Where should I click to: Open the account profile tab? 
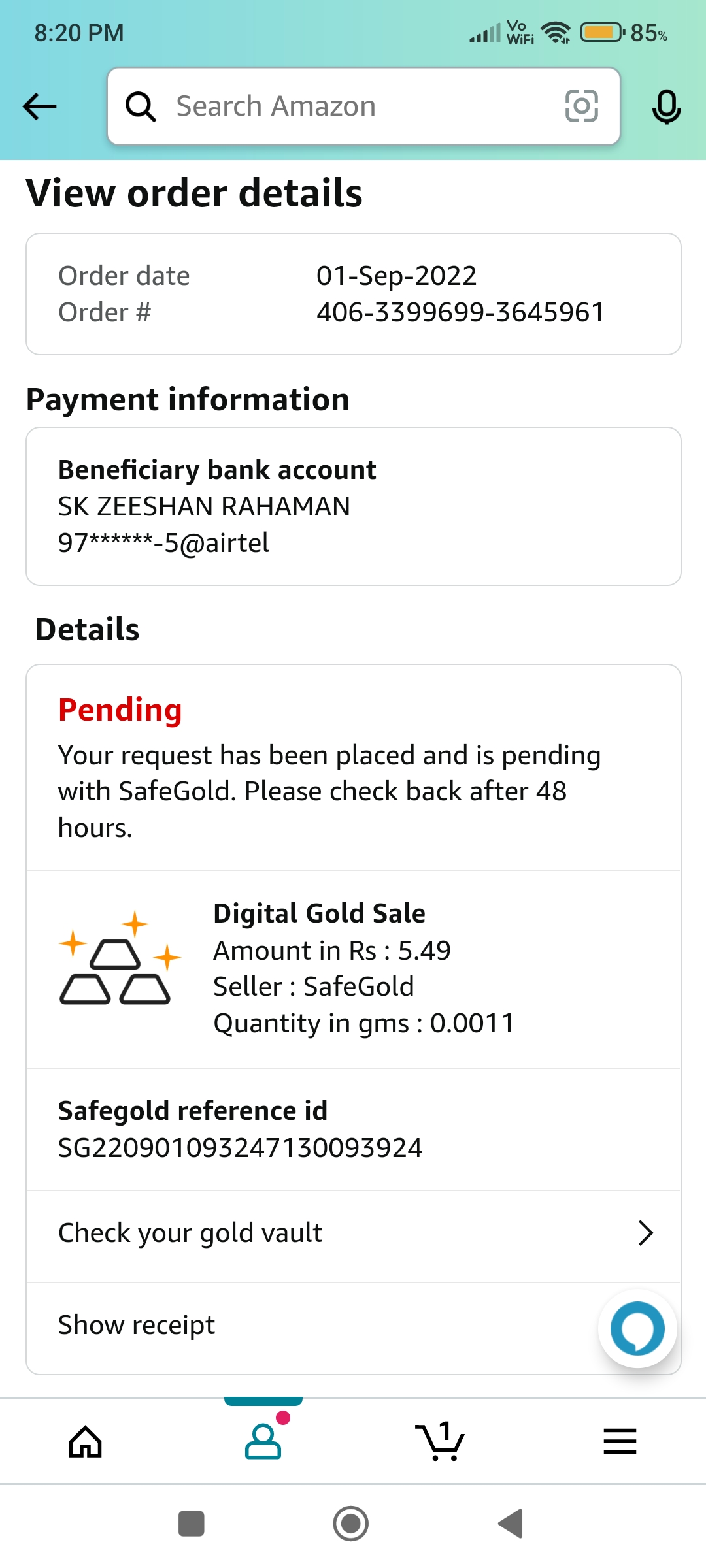coord(263,1441)
